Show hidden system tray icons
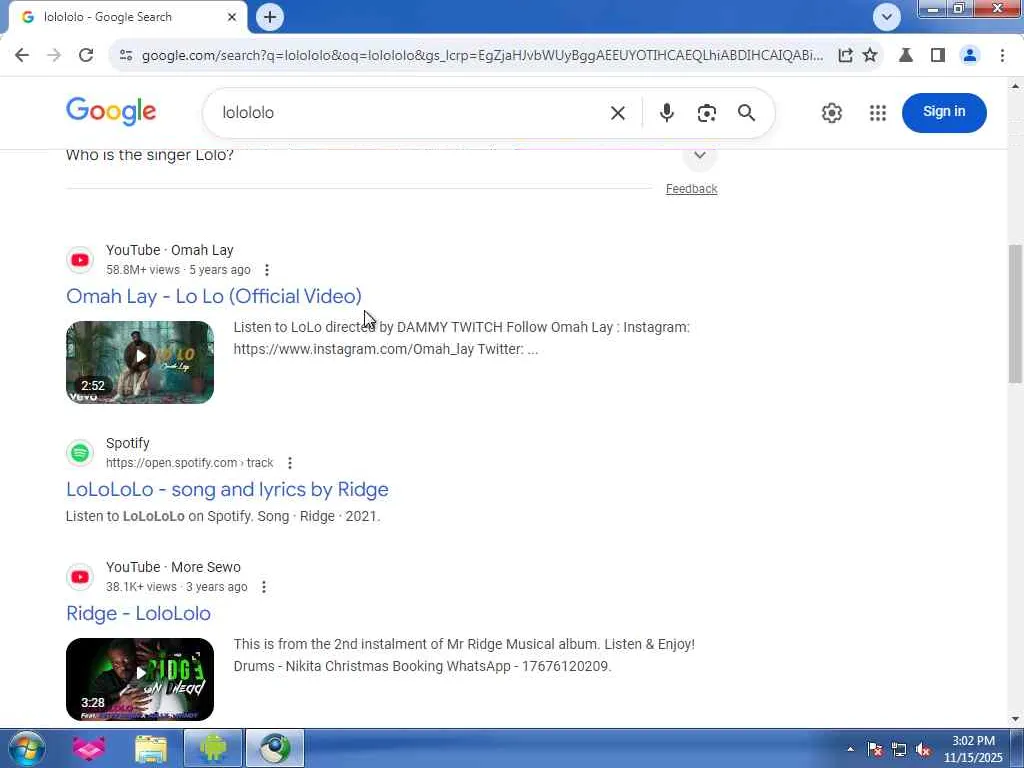1024x768 pixels. 850,749
